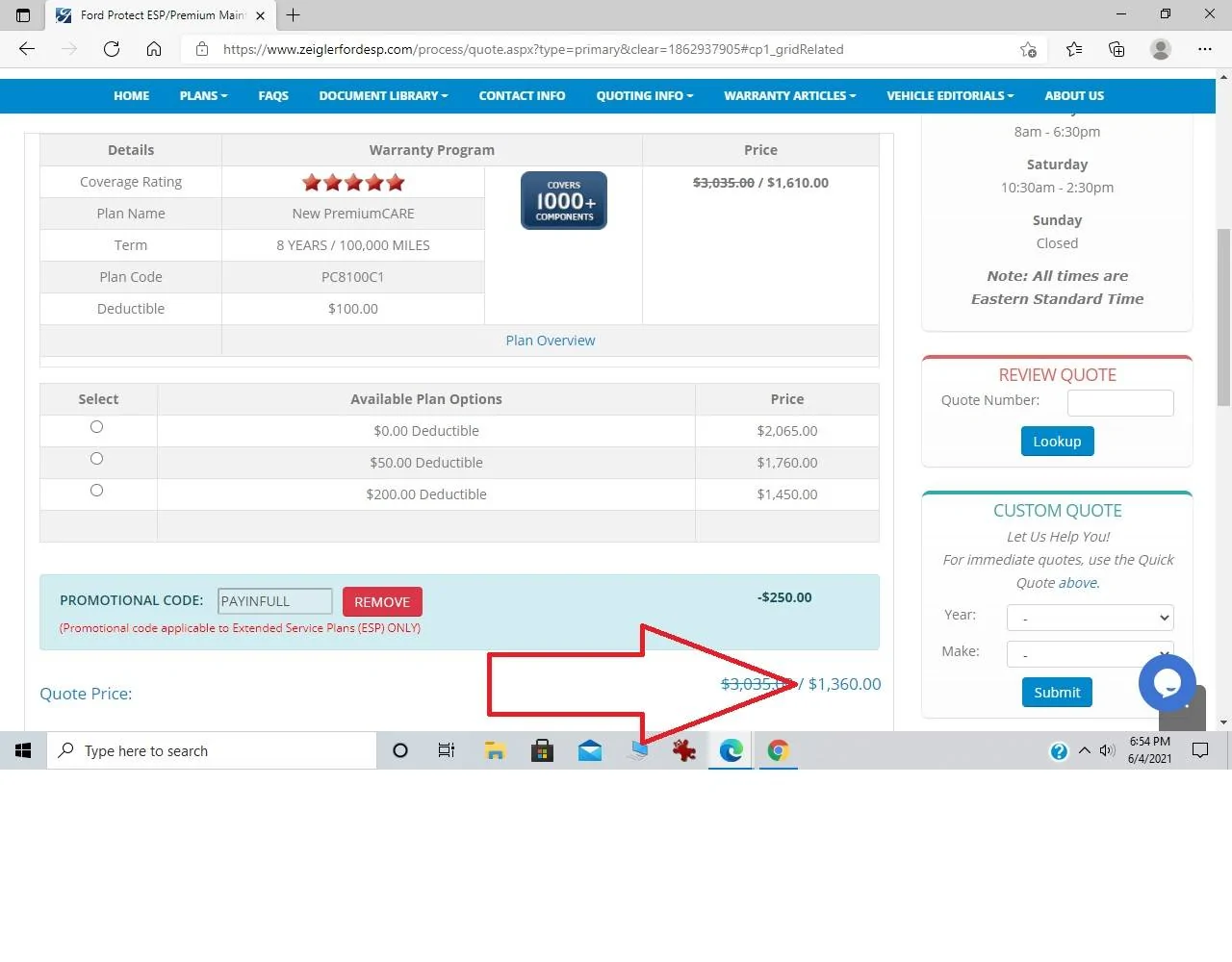1232x962 pixels.
Task: Click the $1,360.00 quote price
Action: 844,684
